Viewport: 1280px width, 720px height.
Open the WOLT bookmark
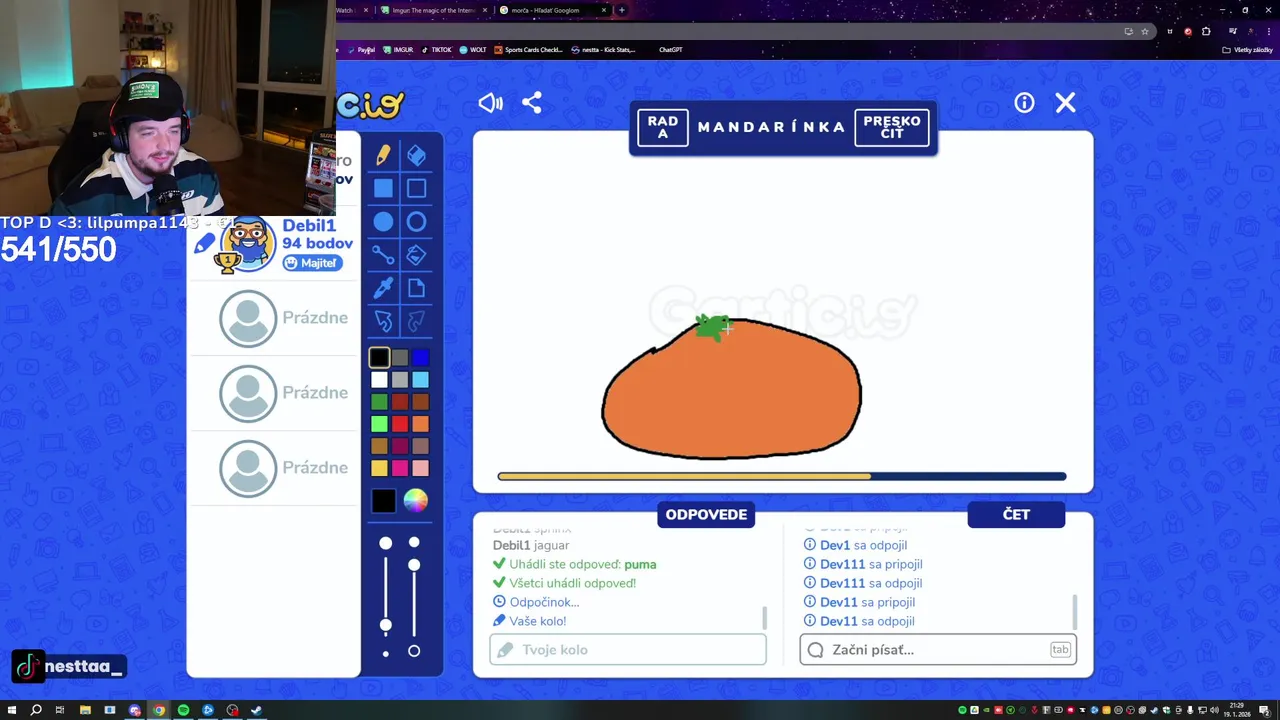click(473, 49)
